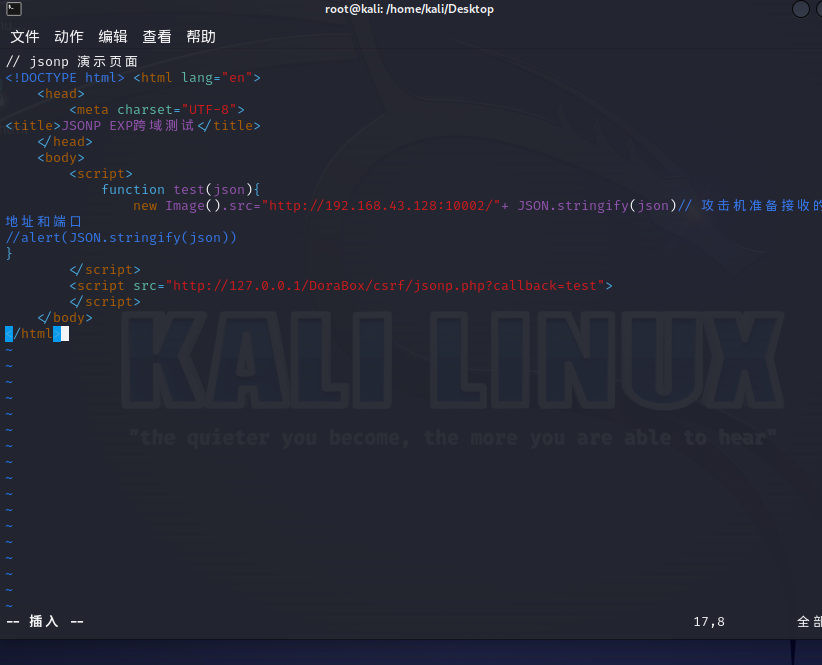
Task: Click the opening <body> tag
Action: [x=61, y=158]
